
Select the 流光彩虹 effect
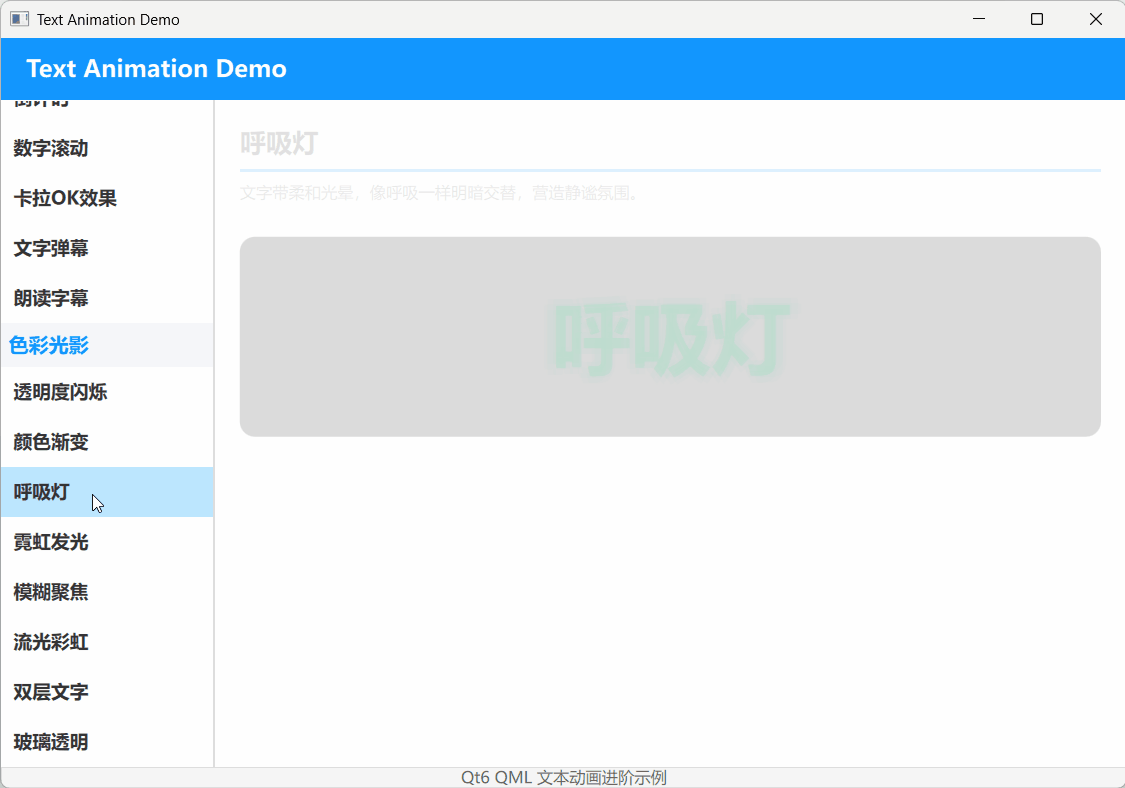coord(107,642)
